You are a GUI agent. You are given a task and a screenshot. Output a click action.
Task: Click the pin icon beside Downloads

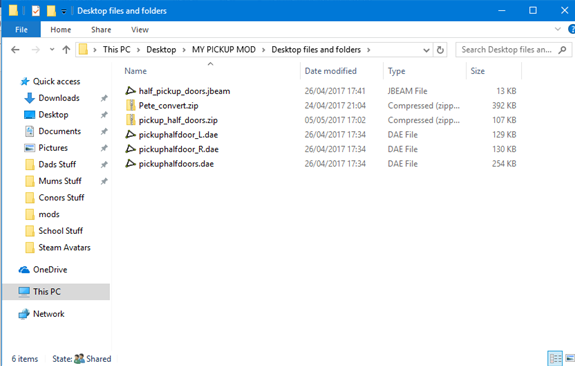[x=104, y=98]
